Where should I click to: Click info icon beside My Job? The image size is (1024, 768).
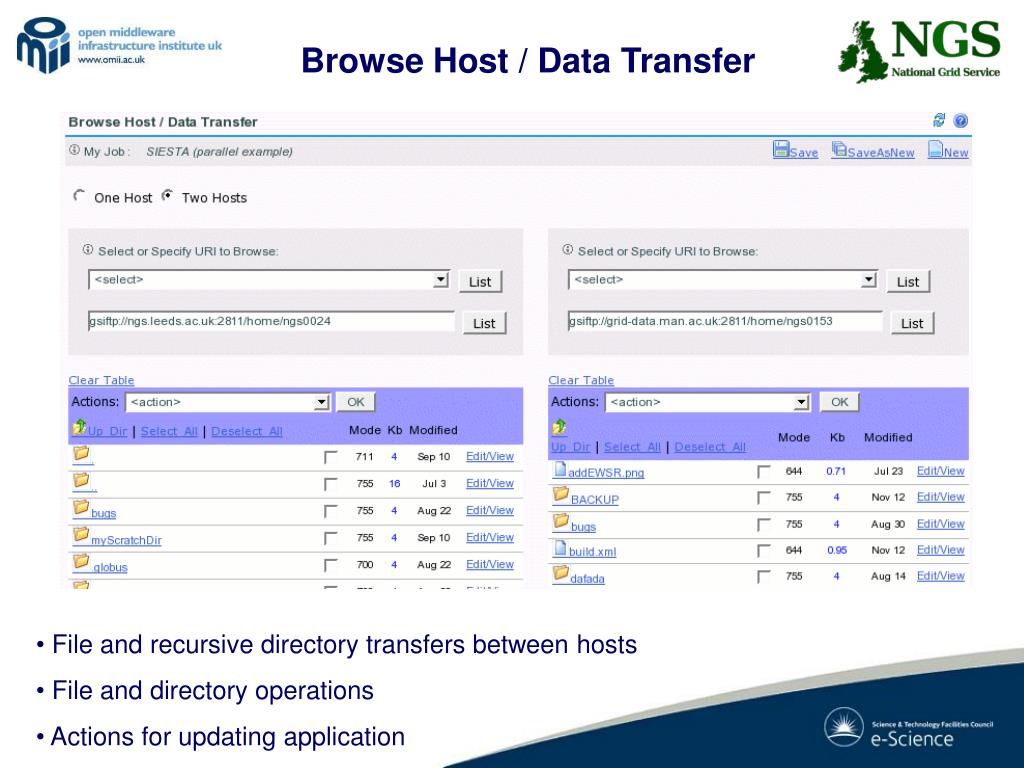(74, 150)
